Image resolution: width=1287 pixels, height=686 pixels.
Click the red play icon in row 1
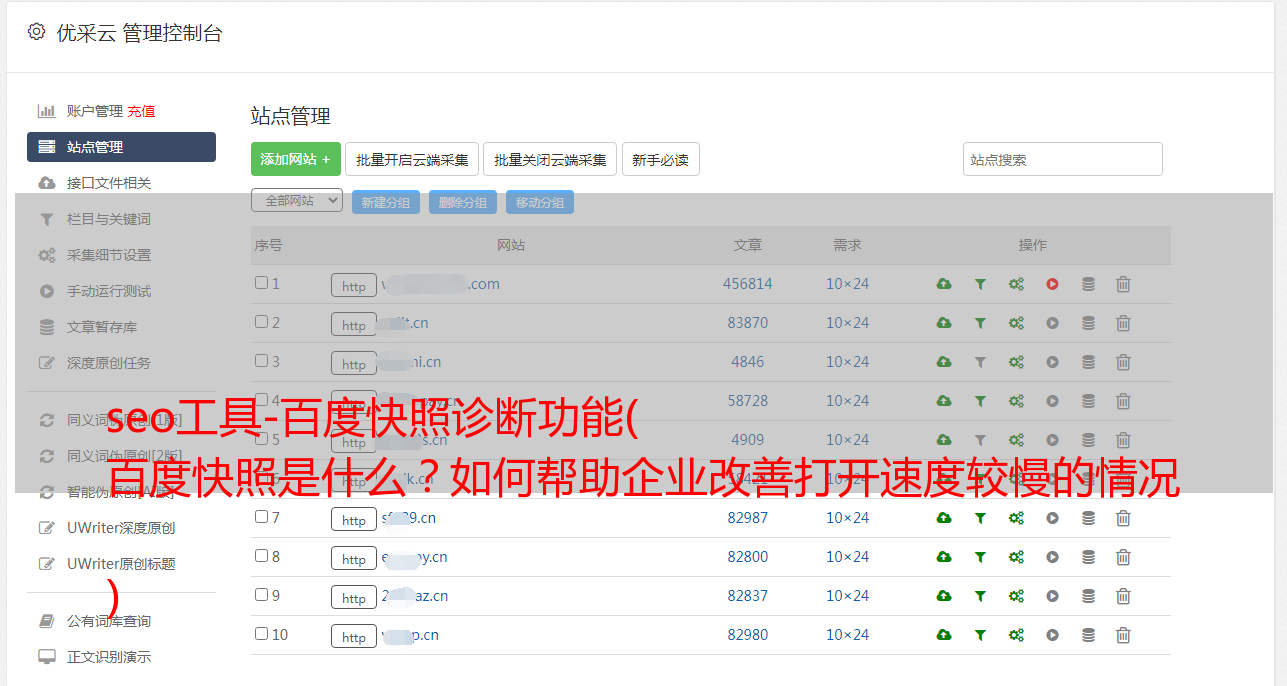1052,284
